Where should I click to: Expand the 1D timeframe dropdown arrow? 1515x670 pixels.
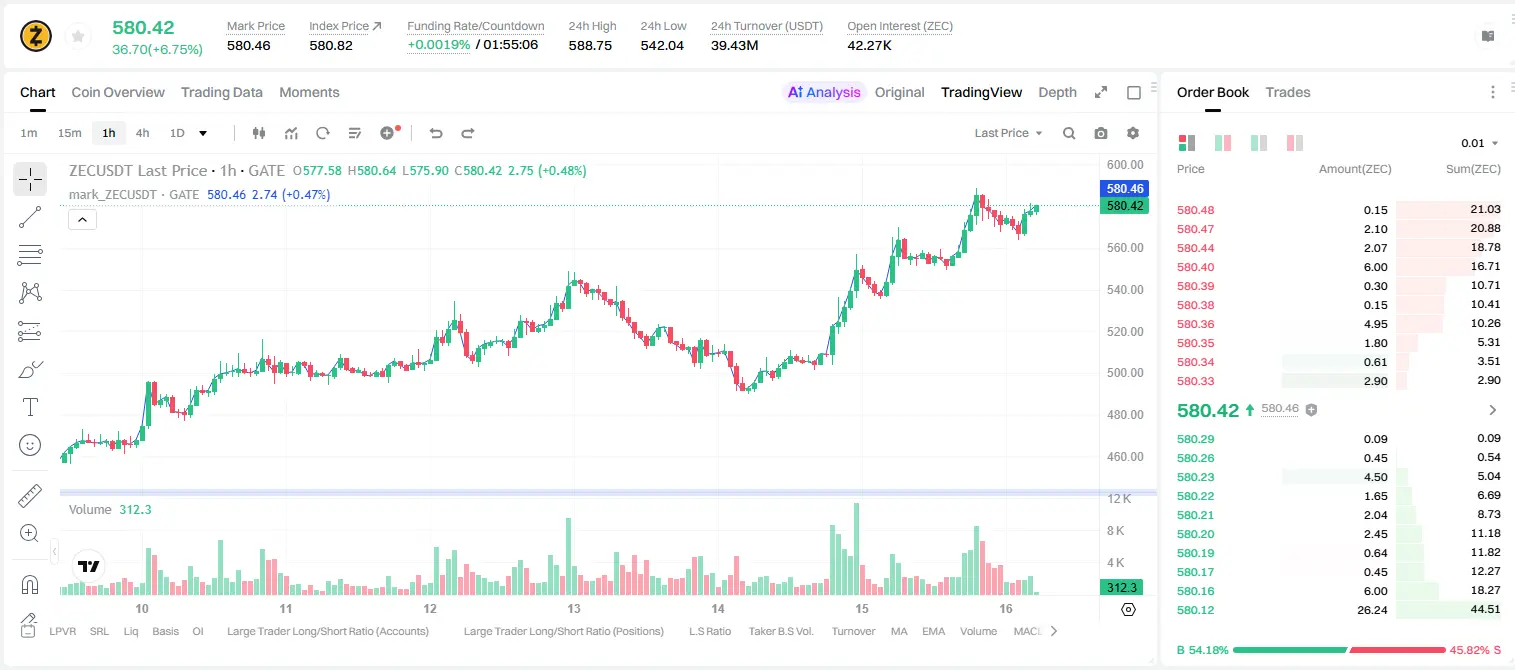pos(203,133)
